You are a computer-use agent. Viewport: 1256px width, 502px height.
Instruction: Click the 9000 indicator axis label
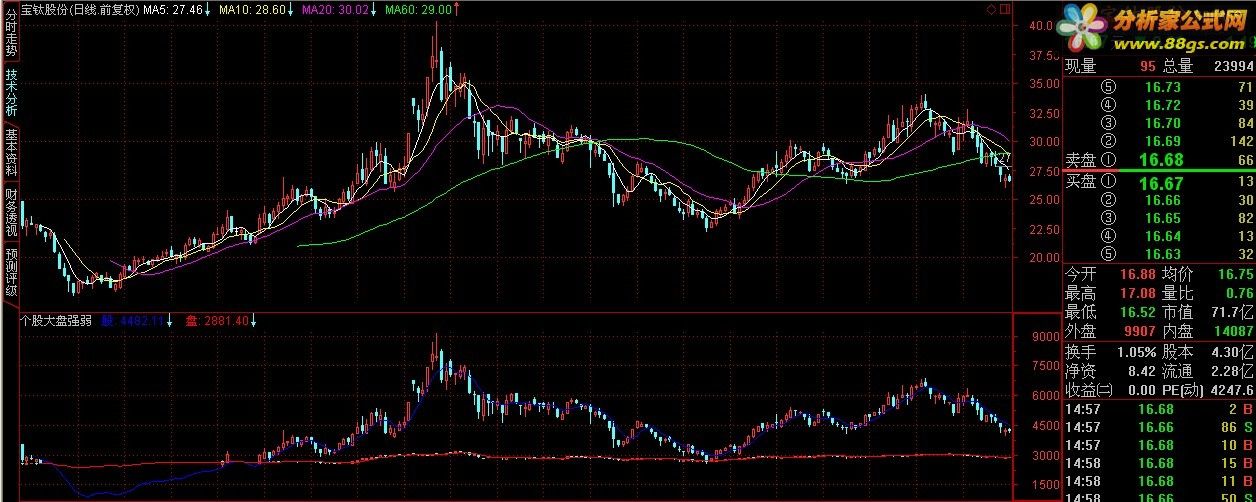[x=1043, y=337]
